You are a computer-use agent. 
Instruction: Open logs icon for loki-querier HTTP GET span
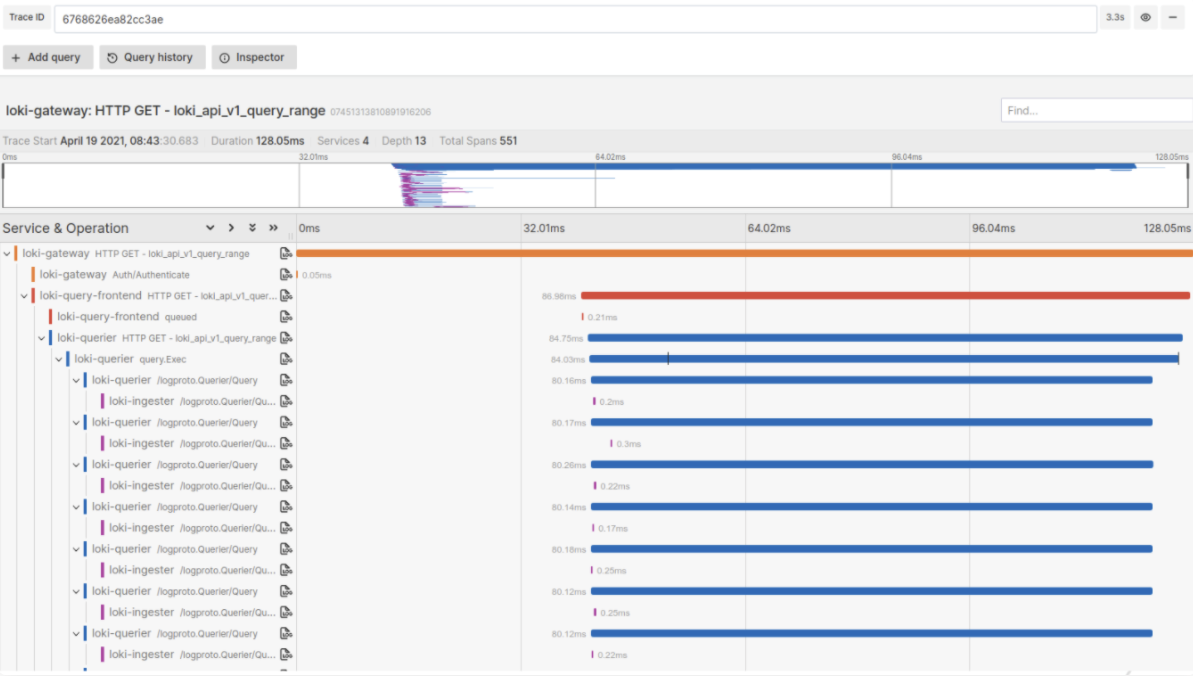click(286, 338)
